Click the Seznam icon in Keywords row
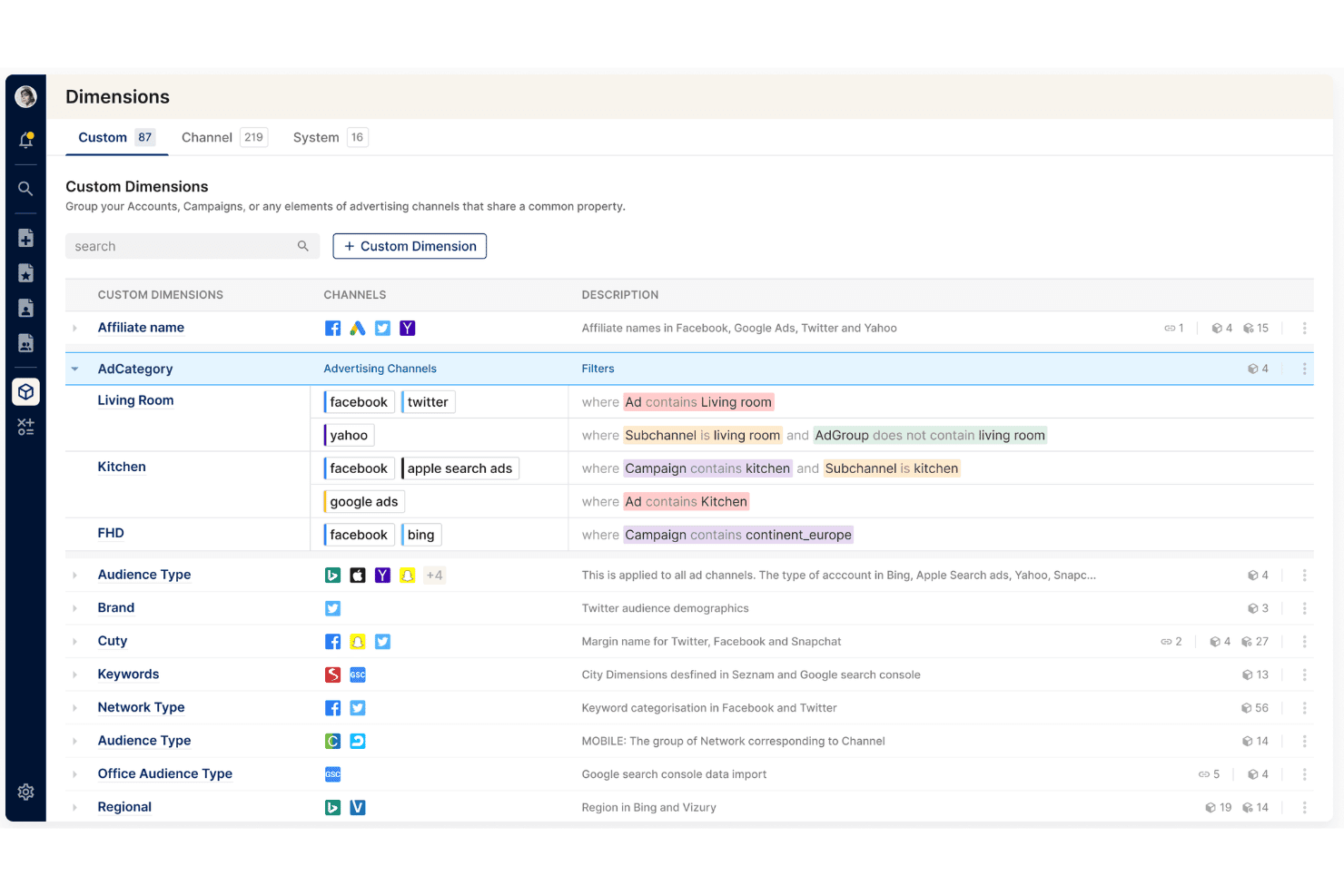This screenshot has width=1344, height=896. coord(333,674)
